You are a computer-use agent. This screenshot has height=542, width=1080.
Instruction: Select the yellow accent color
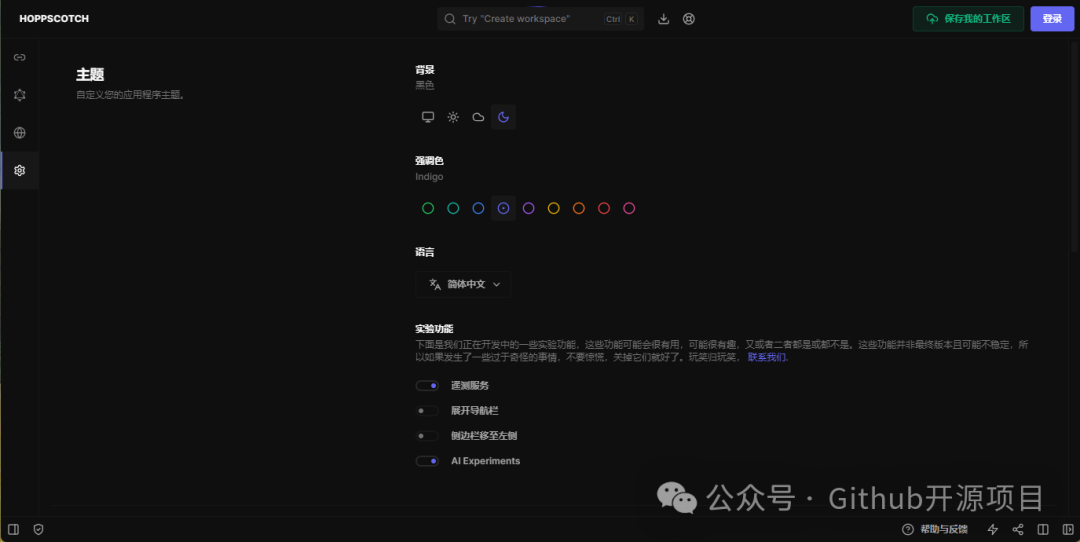(x=554, y=208)
